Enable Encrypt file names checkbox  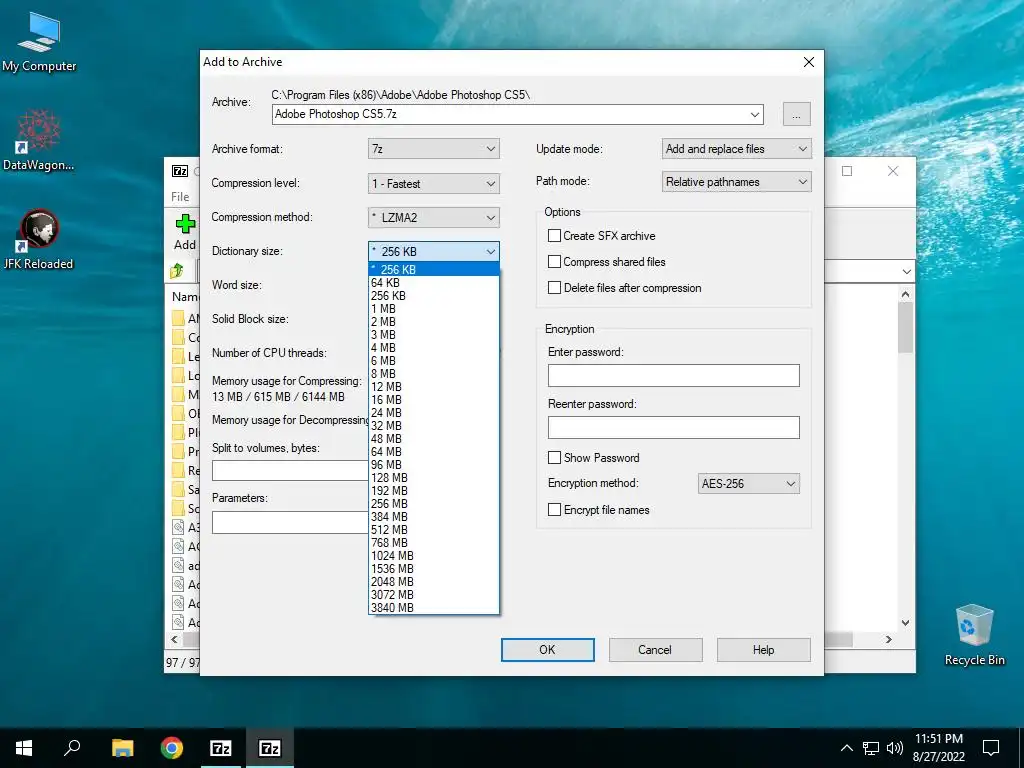point(554,510)
